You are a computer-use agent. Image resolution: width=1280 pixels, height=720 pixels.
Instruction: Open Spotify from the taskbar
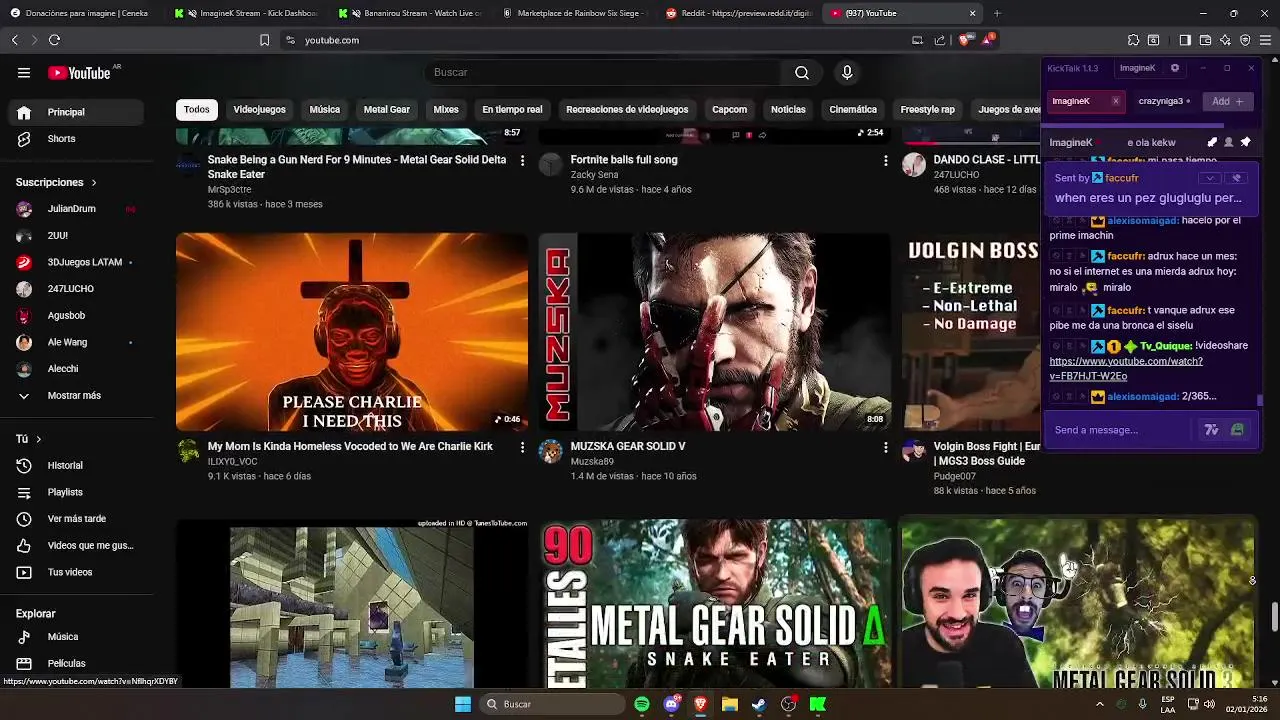click(x=642, y=704)
